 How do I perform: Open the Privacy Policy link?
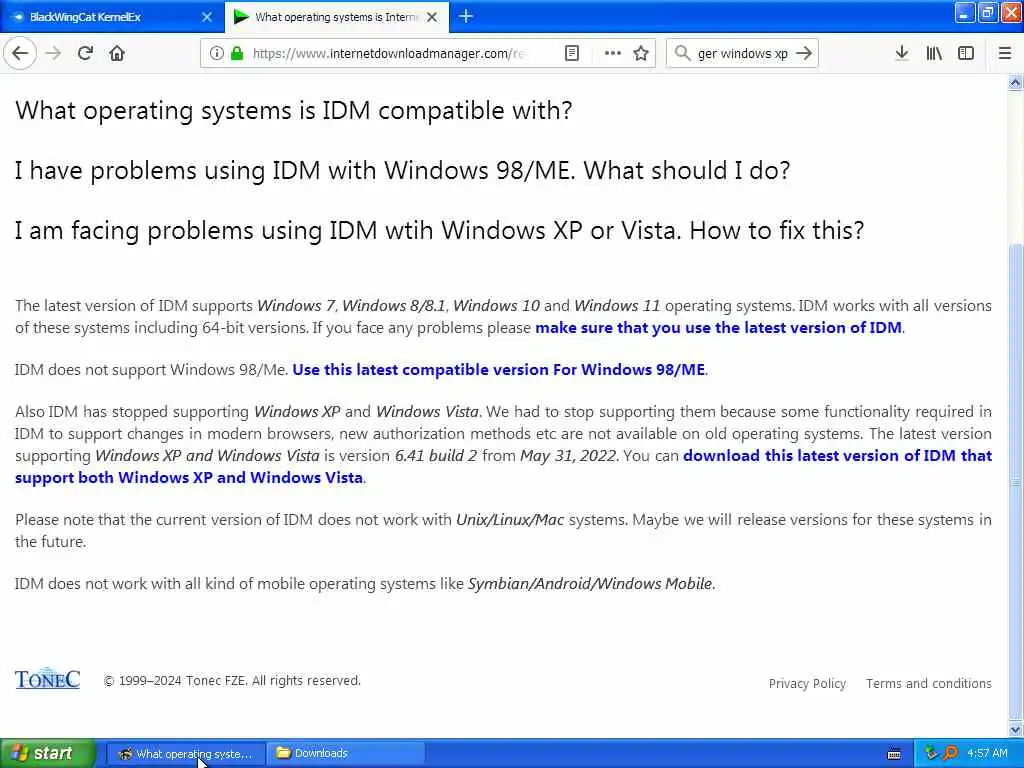807,684
